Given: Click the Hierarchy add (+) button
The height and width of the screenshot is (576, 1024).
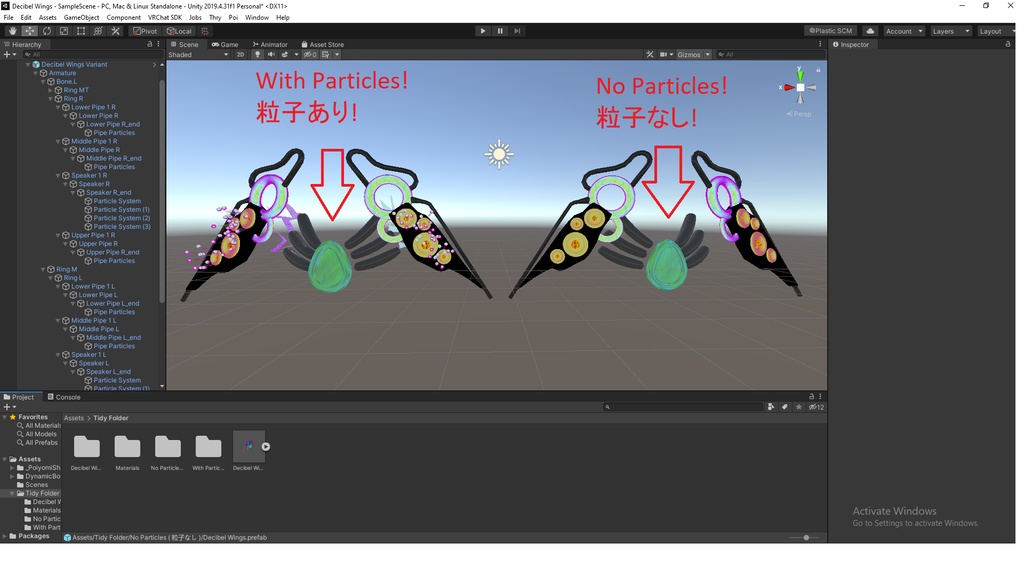Looking at the screenshot, I should 9,54.
